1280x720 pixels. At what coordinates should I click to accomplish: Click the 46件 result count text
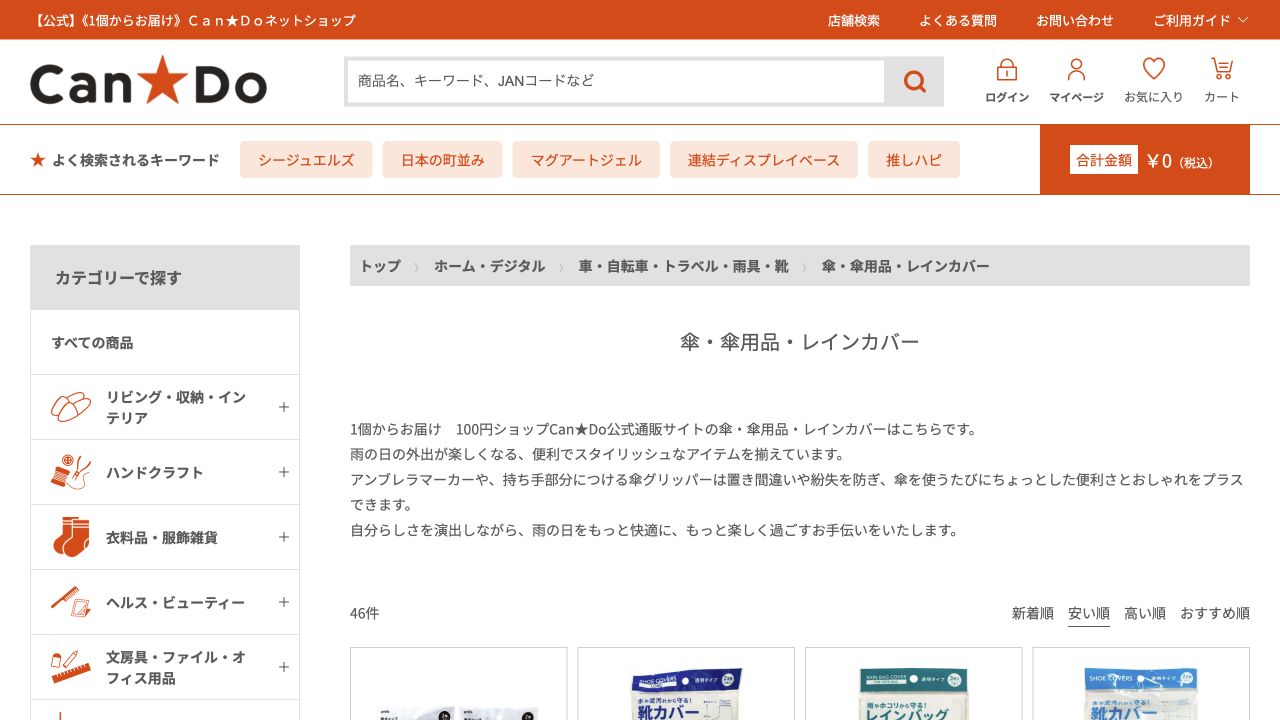pyautogui.click(x=365, y=613)
